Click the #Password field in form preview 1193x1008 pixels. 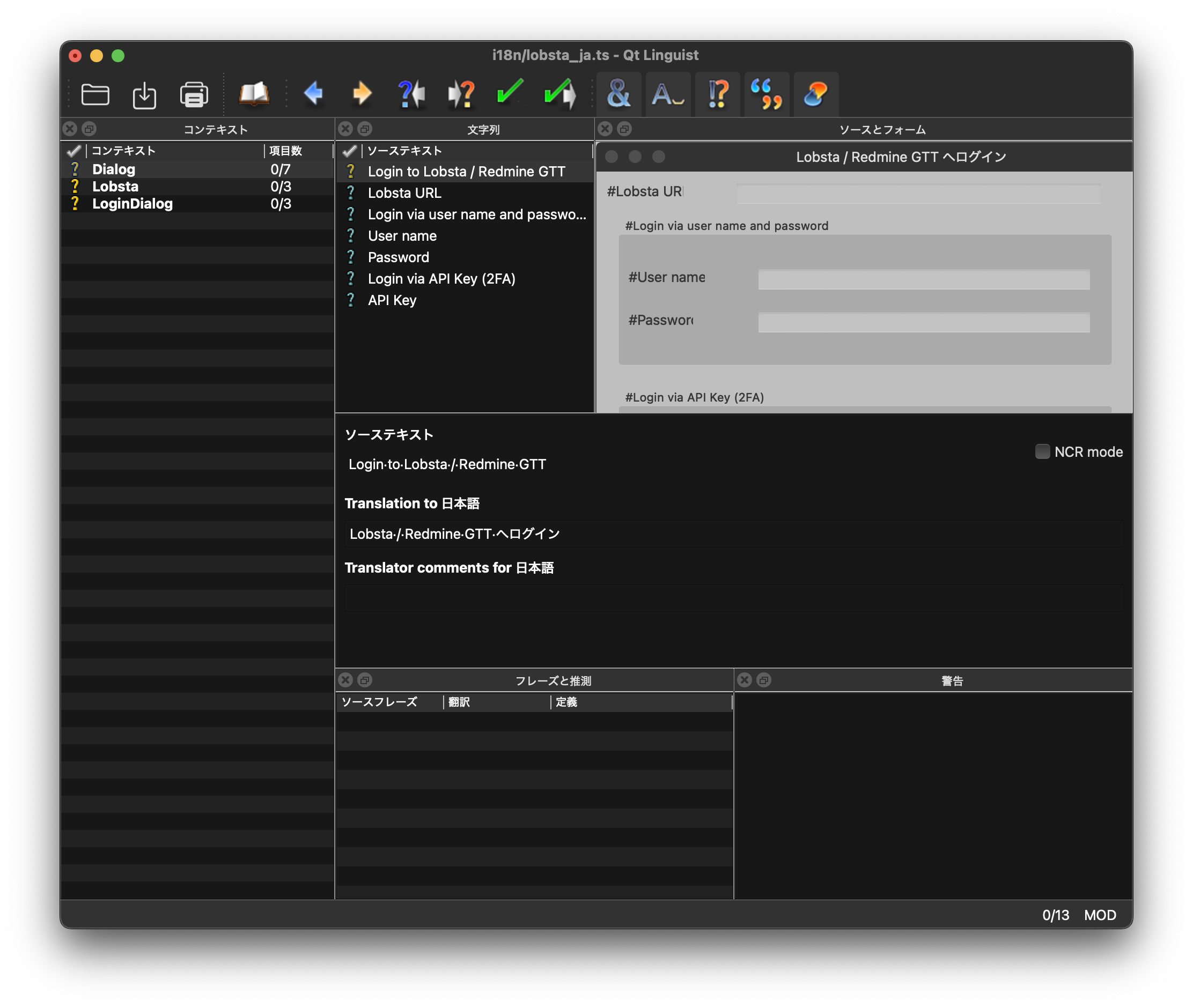coord(924,322)
